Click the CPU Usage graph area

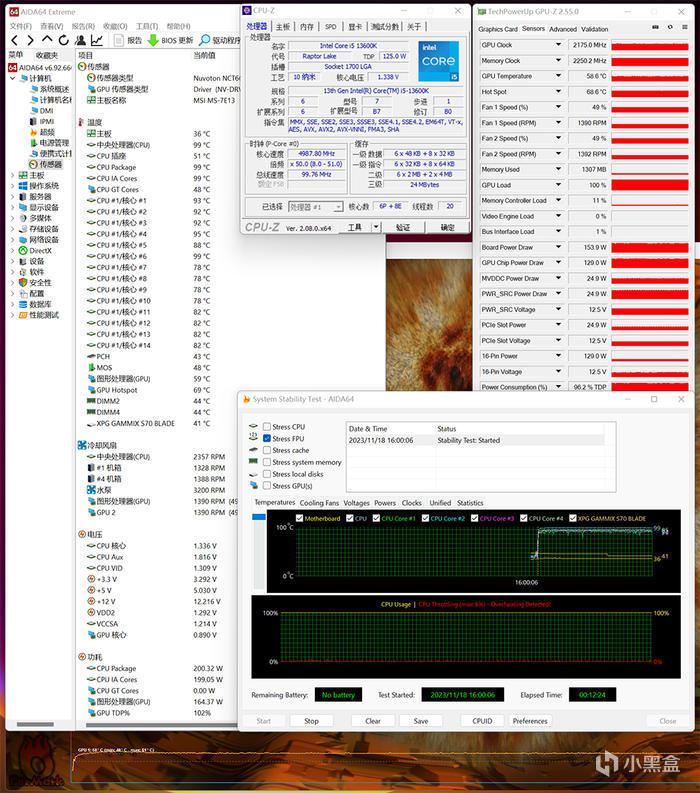[x=466, y=637]
